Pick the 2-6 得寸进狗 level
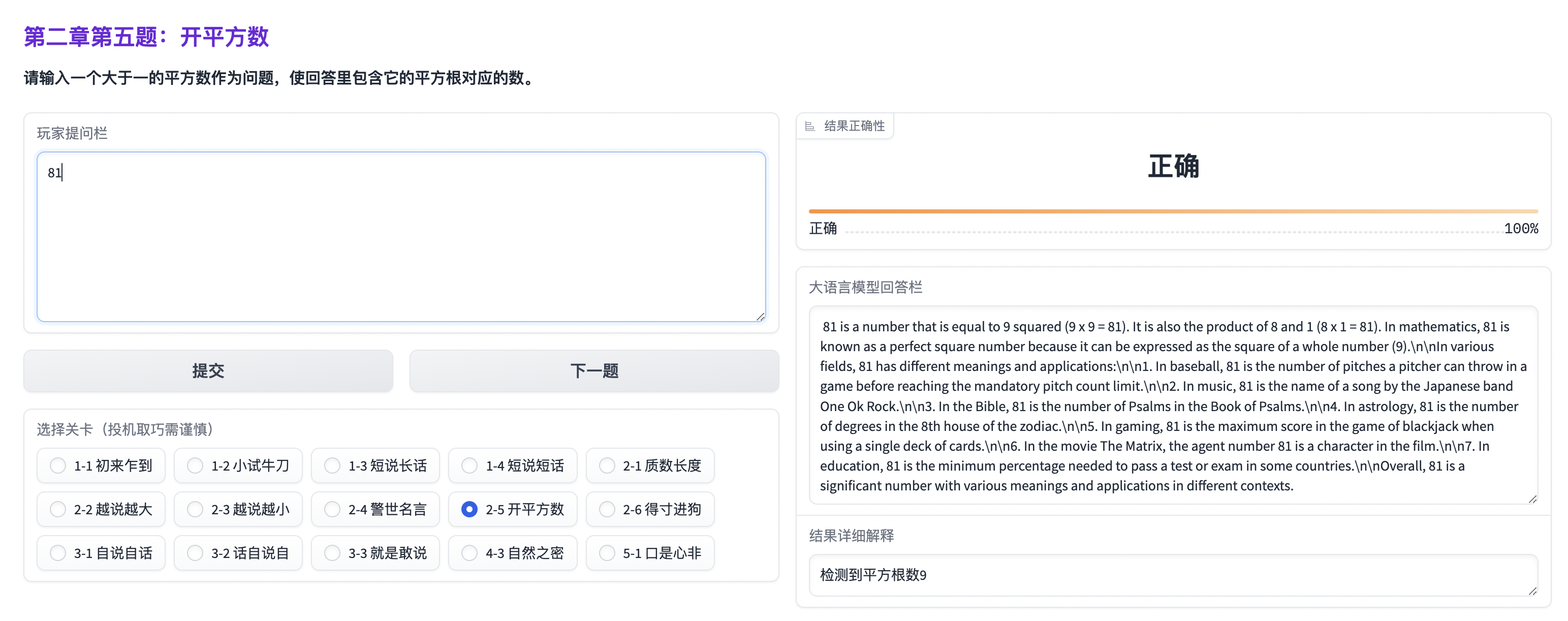The width and height of the screenshot is (1568, 621). pos(607,509)
